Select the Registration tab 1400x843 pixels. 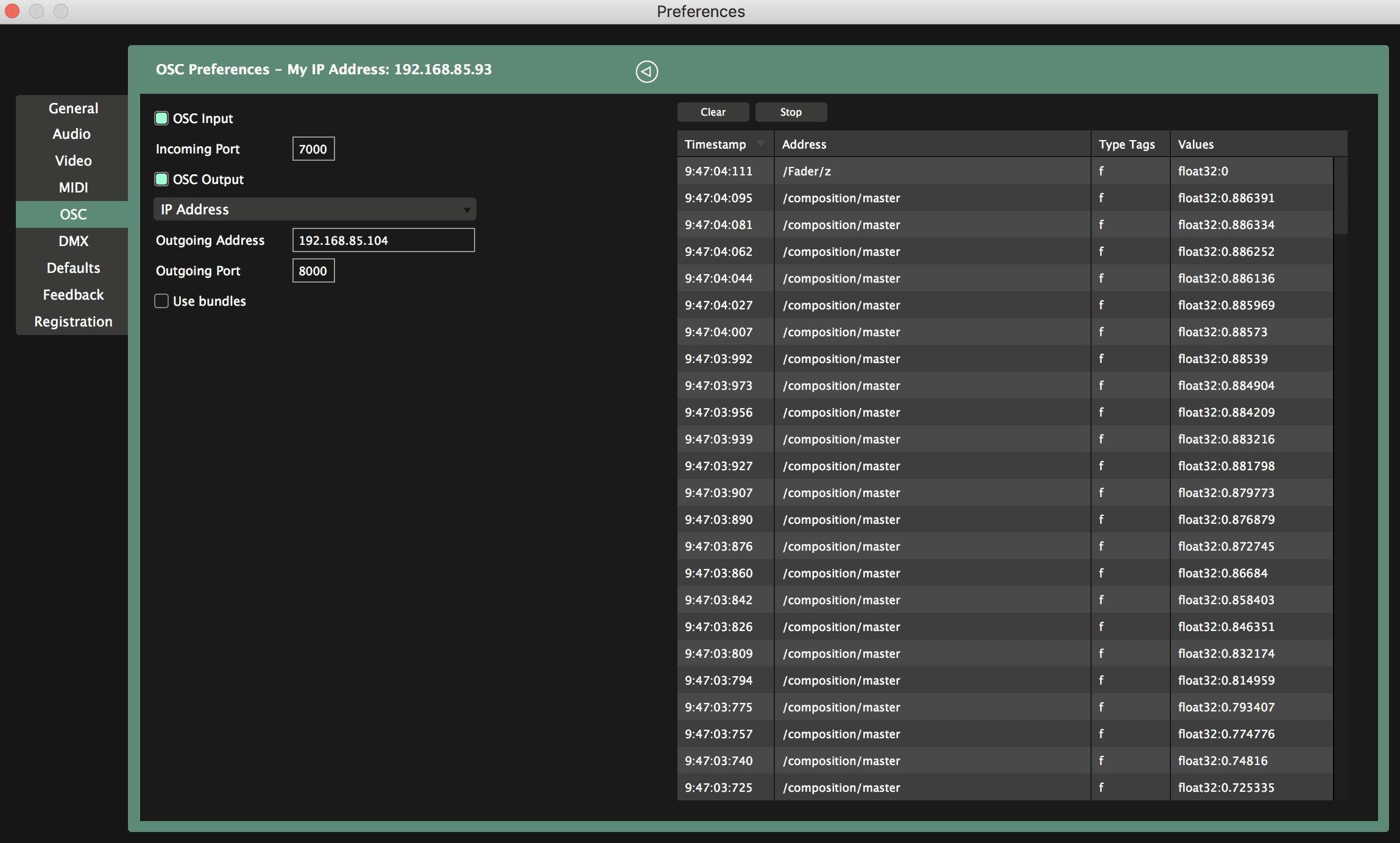coord(73,322)
